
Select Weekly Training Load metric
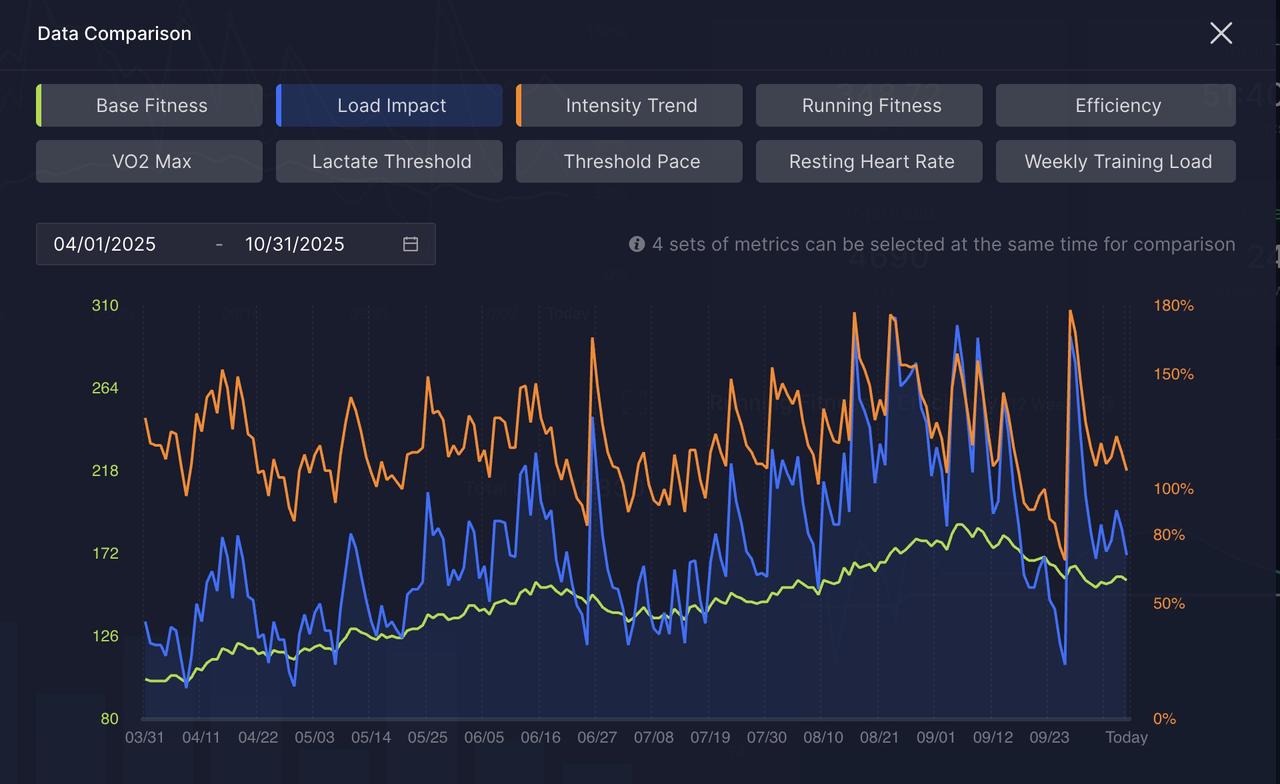click(x=1116, y=161)
